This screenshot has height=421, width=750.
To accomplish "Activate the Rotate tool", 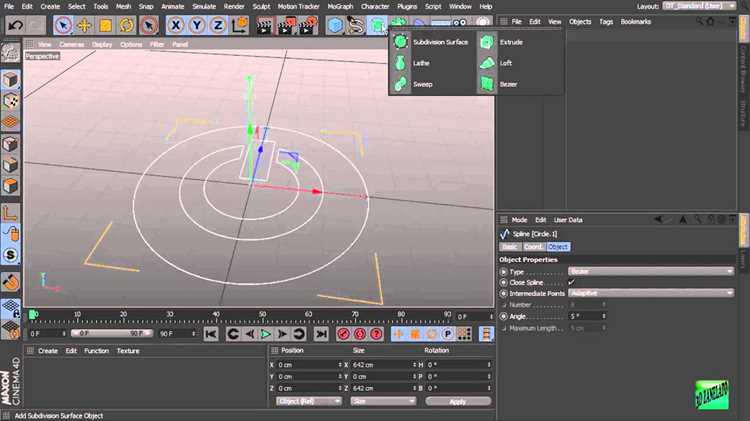I will [126, 25].
